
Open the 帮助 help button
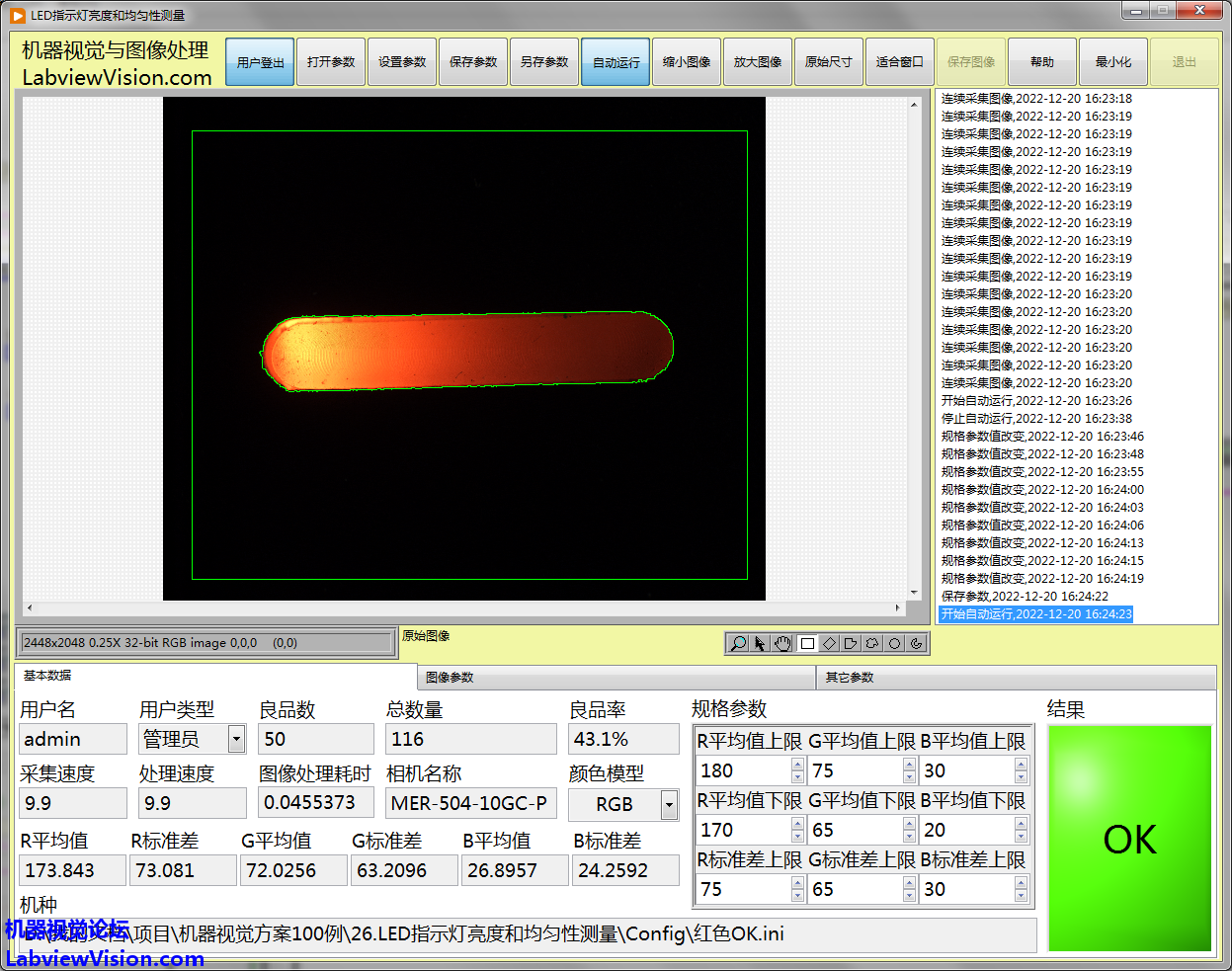[1042, 62]
